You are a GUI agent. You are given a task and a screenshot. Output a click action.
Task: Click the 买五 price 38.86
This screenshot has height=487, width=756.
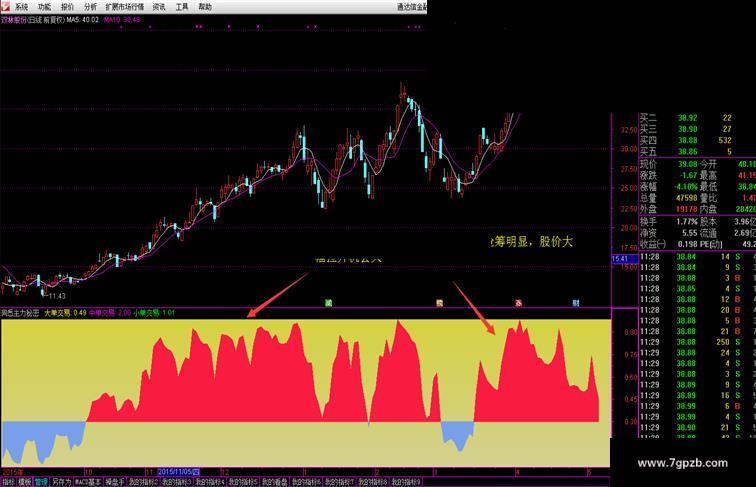point(688,152)
